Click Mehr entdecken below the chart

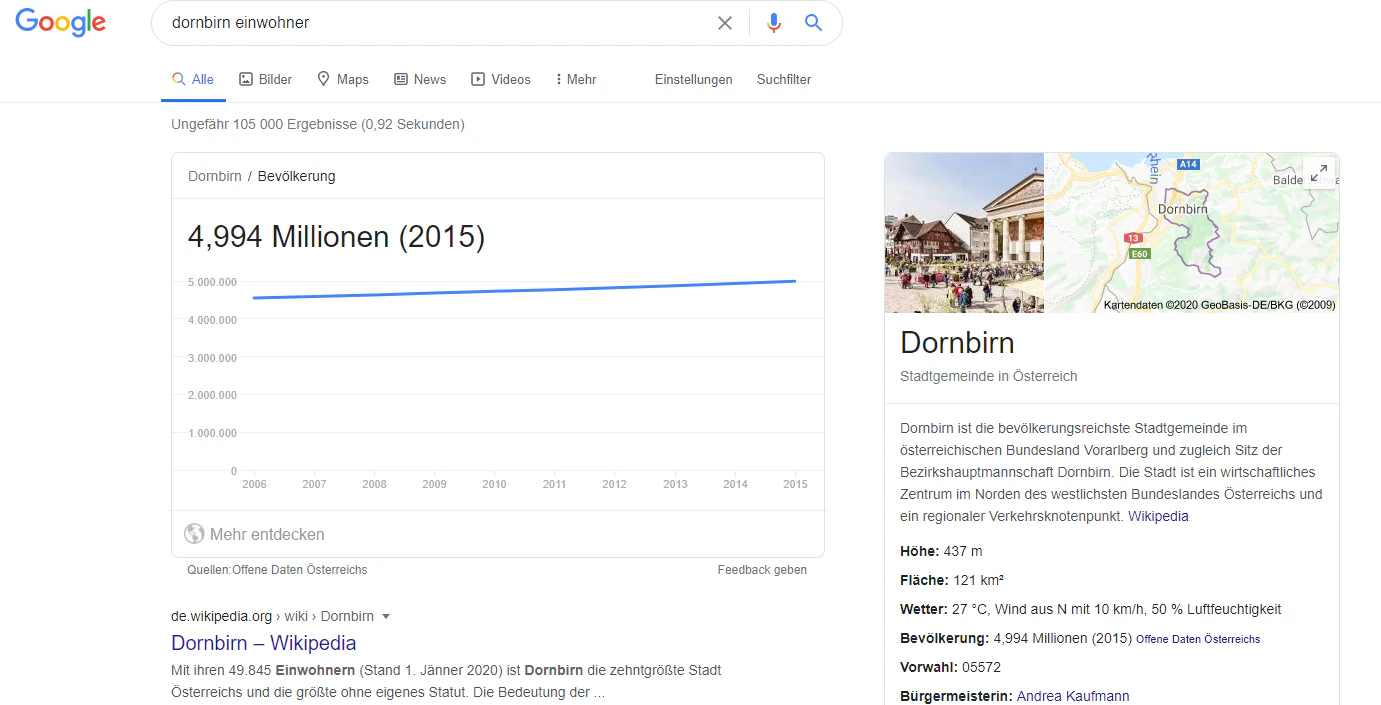click(255, 534)
